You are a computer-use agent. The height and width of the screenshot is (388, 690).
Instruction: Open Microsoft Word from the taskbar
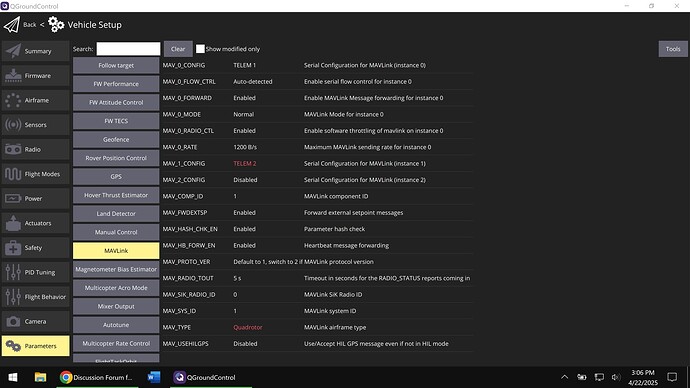coord(154,377)
